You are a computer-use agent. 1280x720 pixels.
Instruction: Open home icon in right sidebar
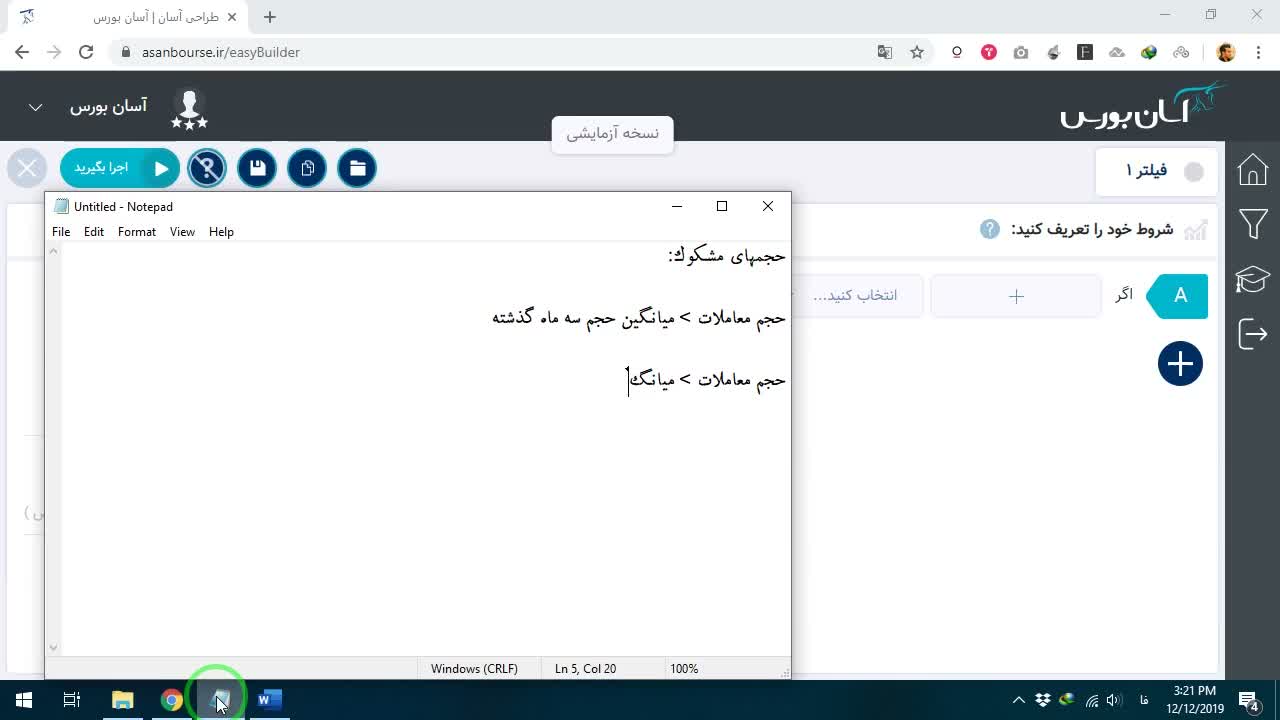[1253, 170]
